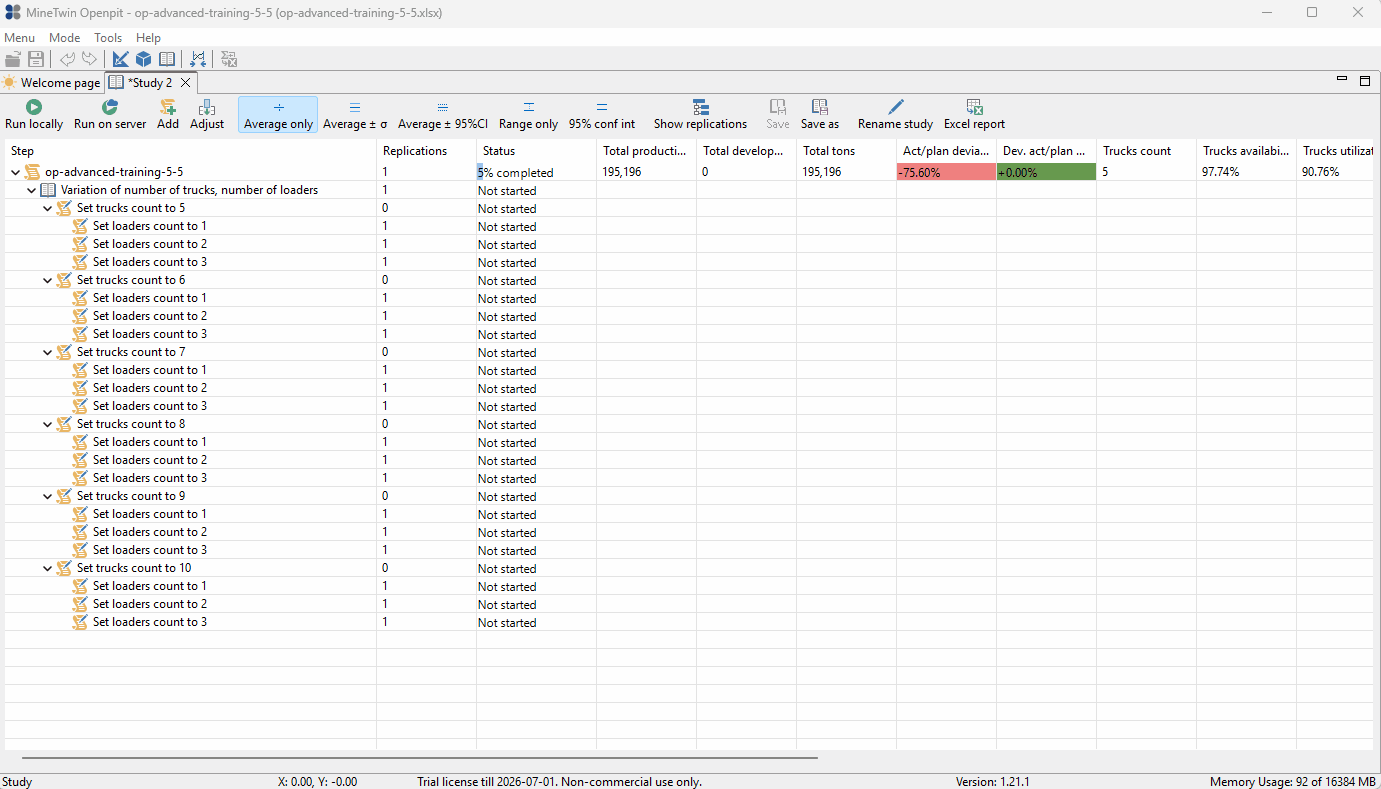Click the greyed sigma spreadsheet icon in the top toolbar
Screen dimensions: 1381x789
(x=229, y=60)
